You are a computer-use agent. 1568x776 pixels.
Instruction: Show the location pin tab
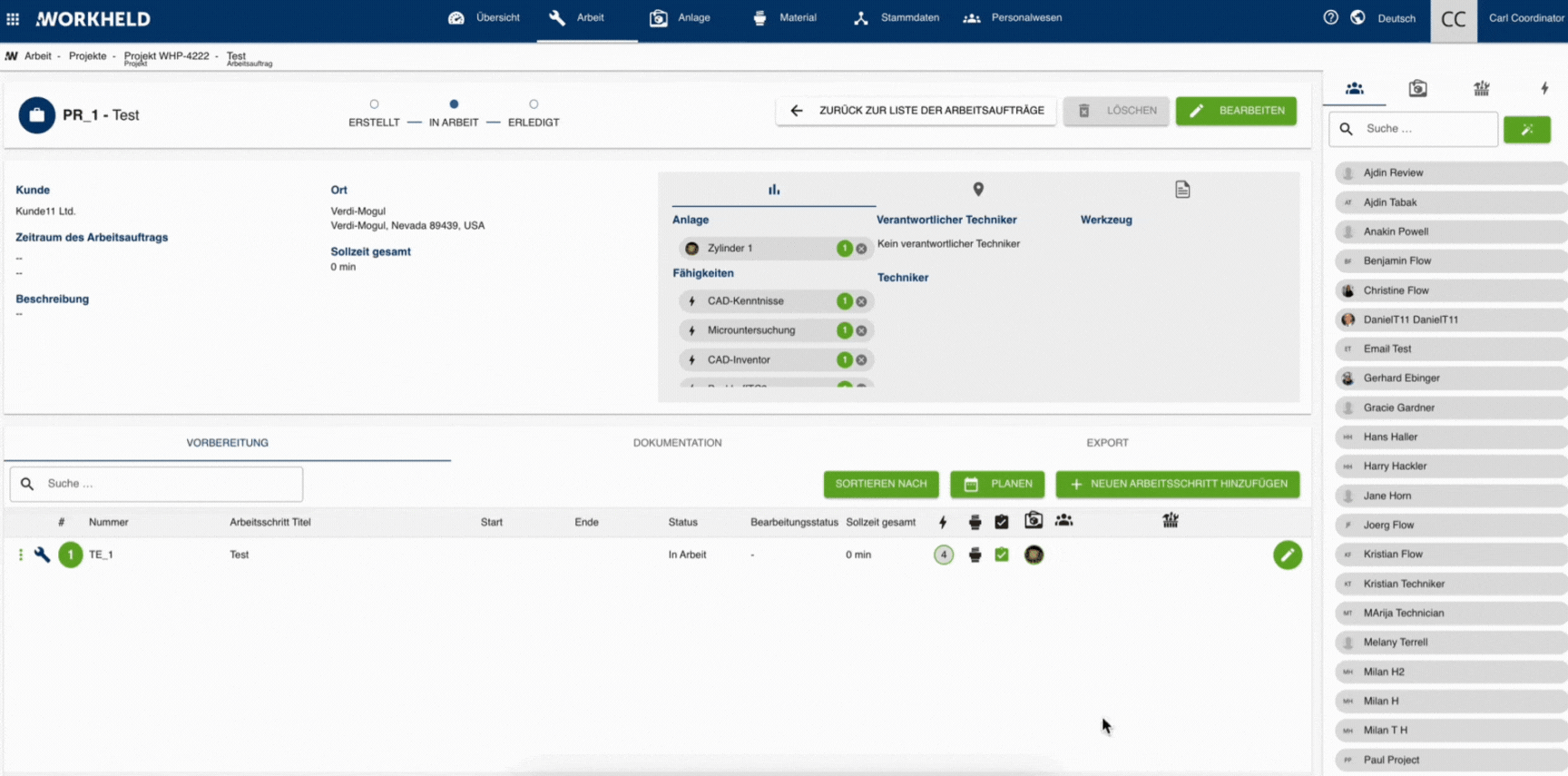(x=977, y=190)
